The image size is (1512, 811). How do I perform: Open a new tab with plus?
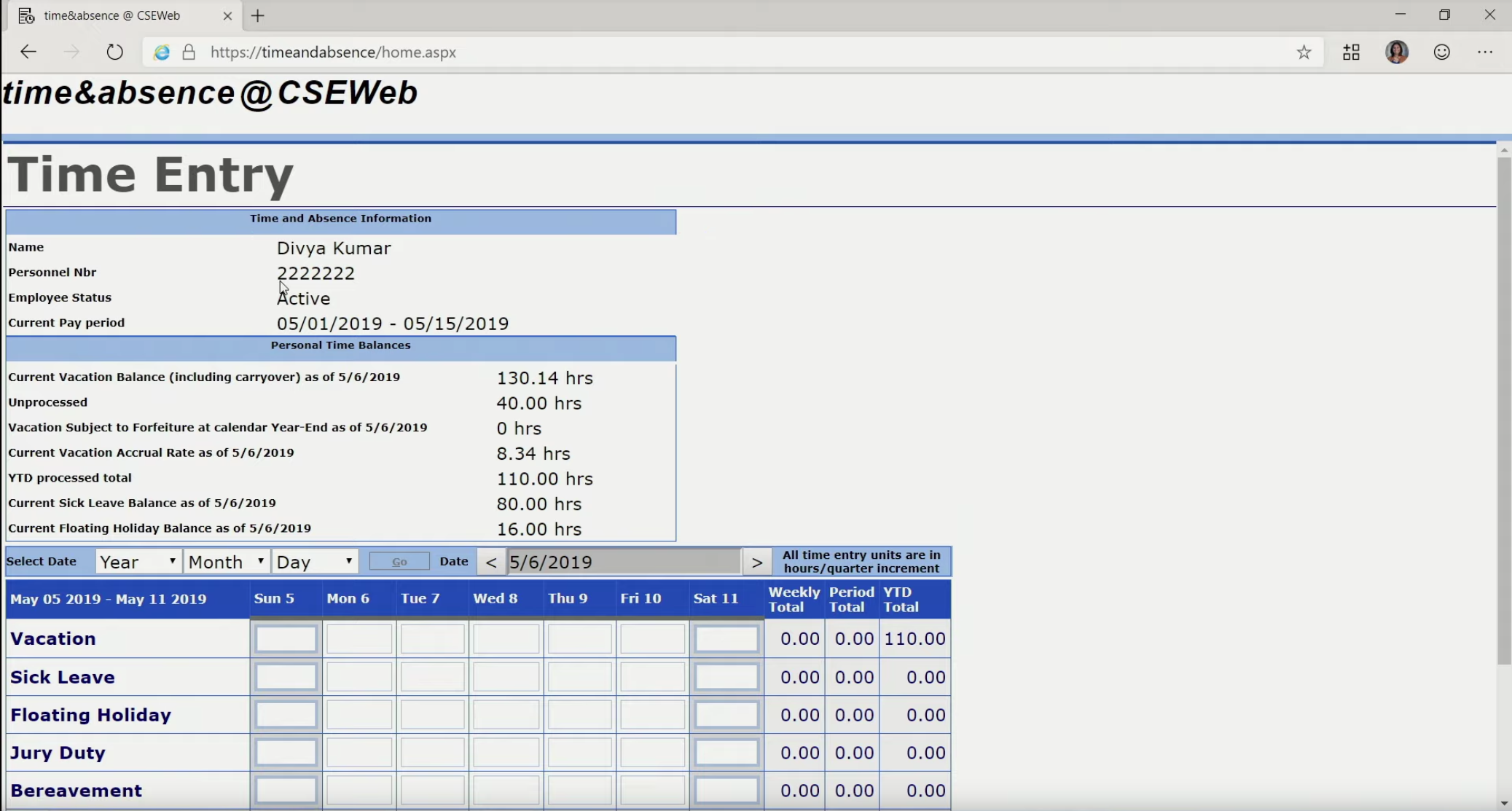(258, 15)
